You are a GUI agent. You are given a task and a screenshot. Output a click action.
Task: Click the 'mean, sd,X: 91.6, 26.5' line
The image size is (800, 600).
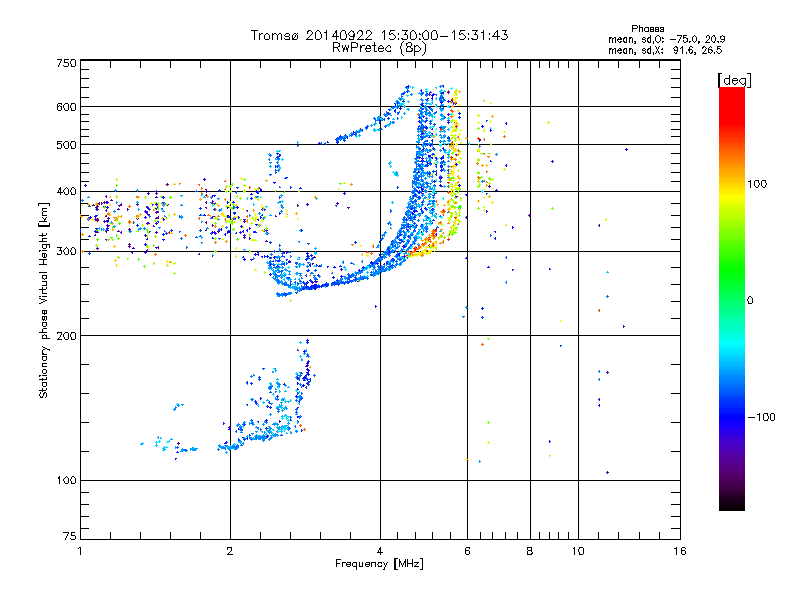point(665,50)
